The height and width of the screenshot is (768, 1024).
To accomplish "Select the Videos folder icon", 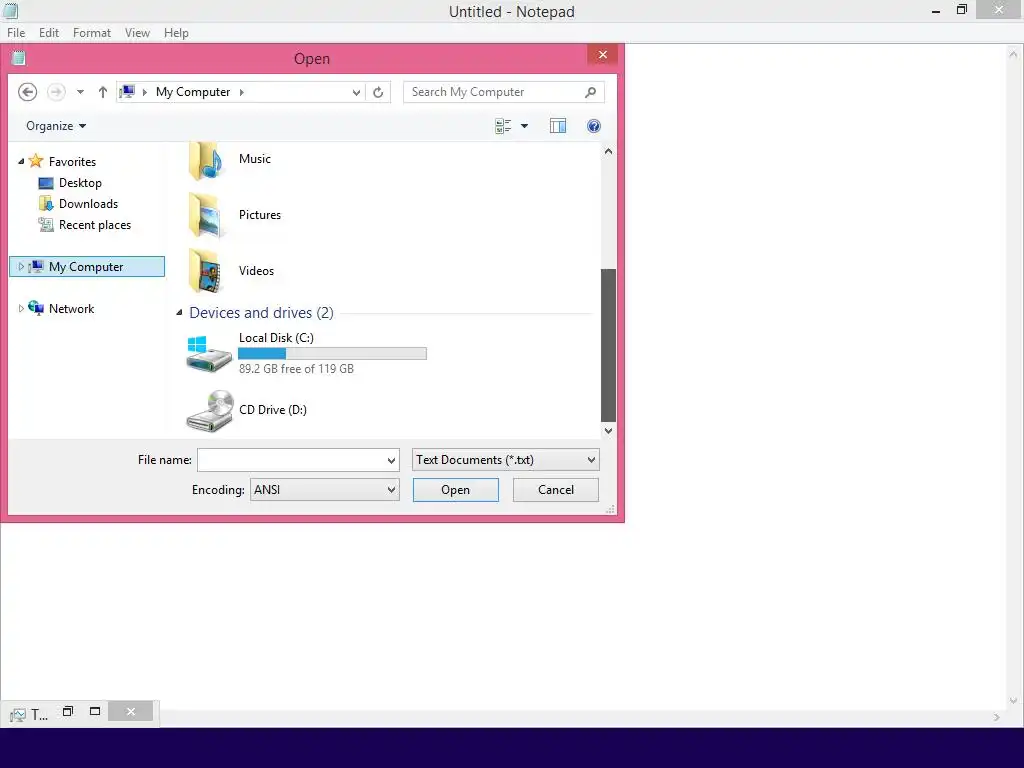I will click(206, 271).
